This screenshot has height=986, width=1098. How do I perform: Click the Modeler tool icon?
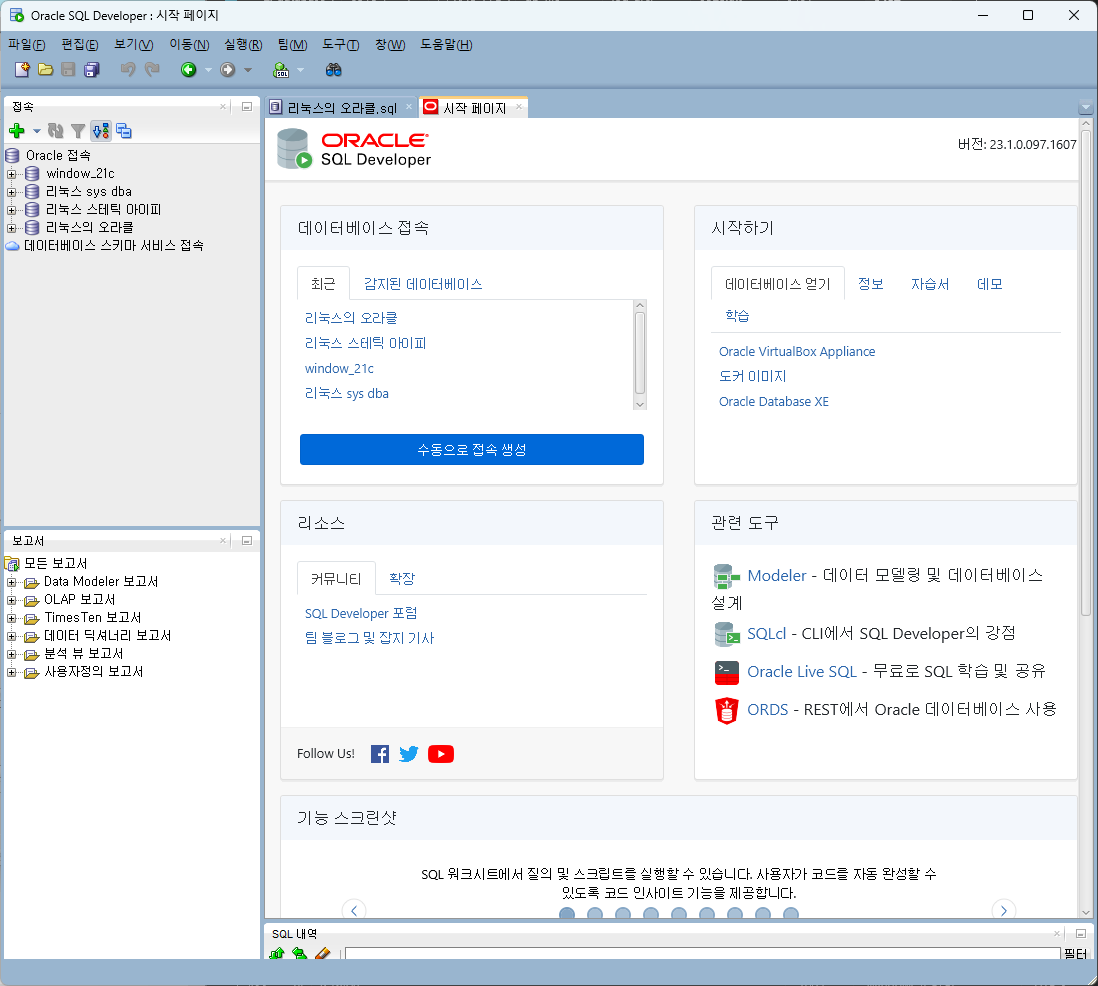pyautogui.click(x=726, y=576)
